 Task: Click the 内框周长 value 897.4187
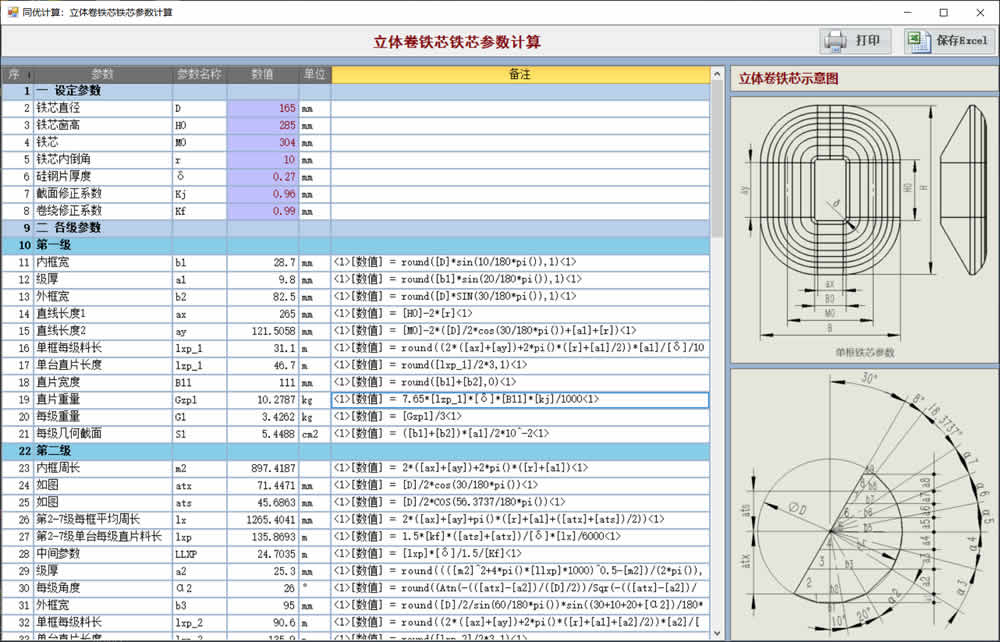coord(263,468)
